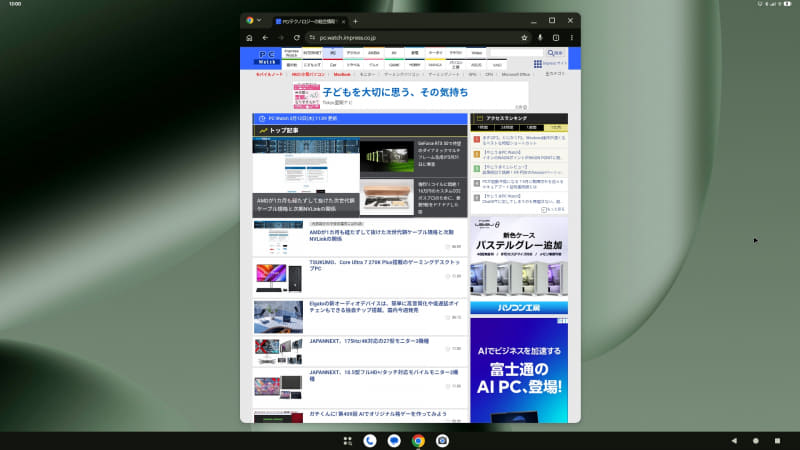Open the app drawer grid in the taskbar

click(347, 441)
